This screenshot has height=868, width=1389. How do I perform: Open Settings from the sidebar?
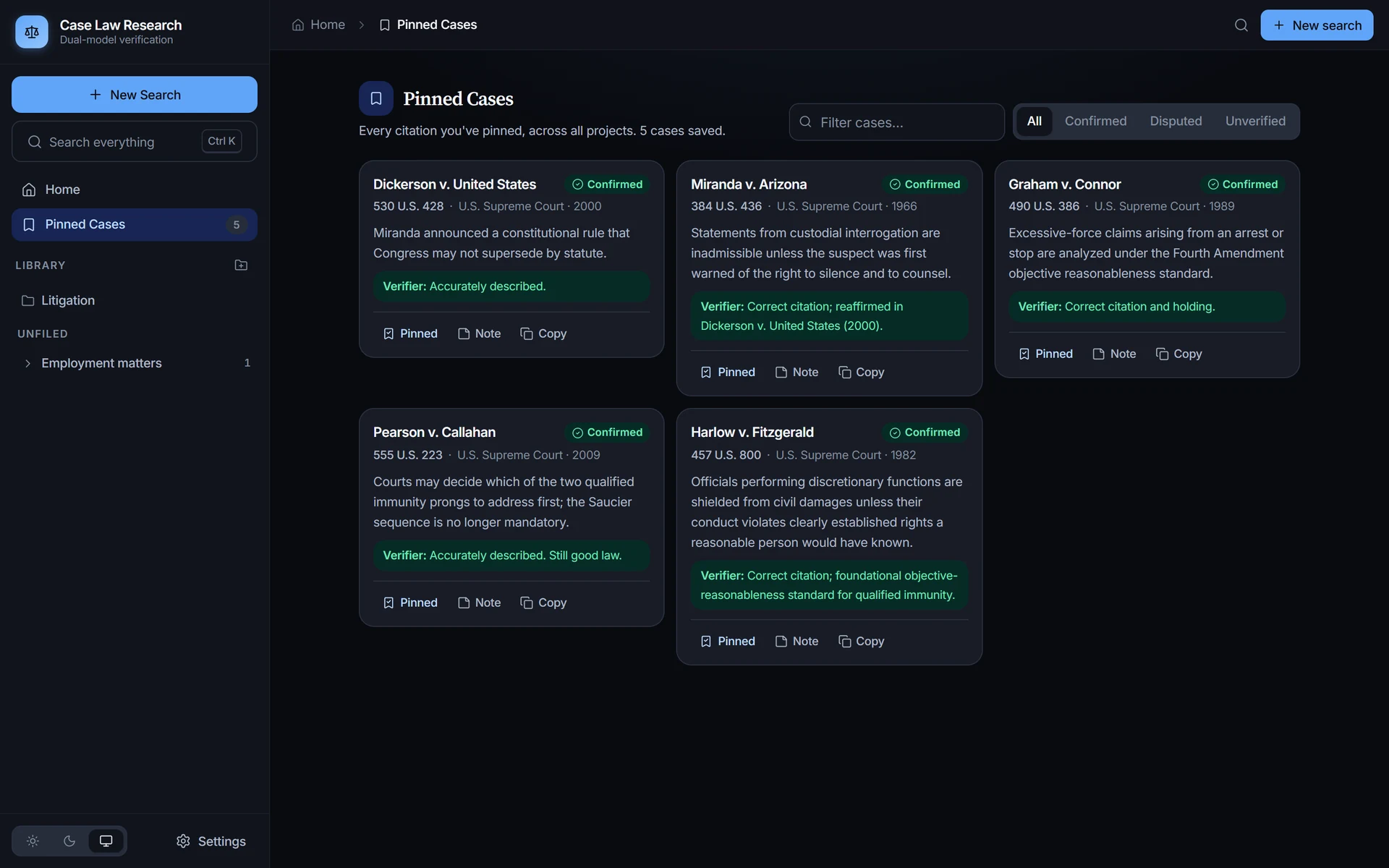click(x=211, y=841)
